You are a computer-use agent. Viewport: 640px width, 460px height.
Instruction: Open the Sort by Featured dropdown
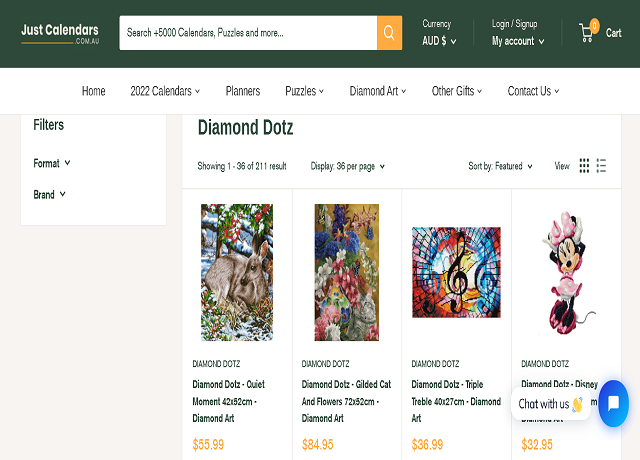point(500,166)
